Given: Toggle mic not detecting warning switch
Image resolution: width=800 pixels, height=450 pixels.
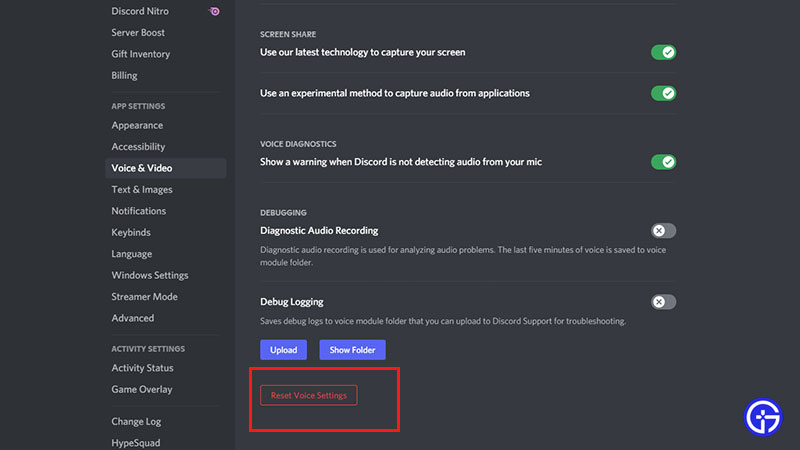Looking at the screenshot, I should pyautogui.click(x=663, y=162).
